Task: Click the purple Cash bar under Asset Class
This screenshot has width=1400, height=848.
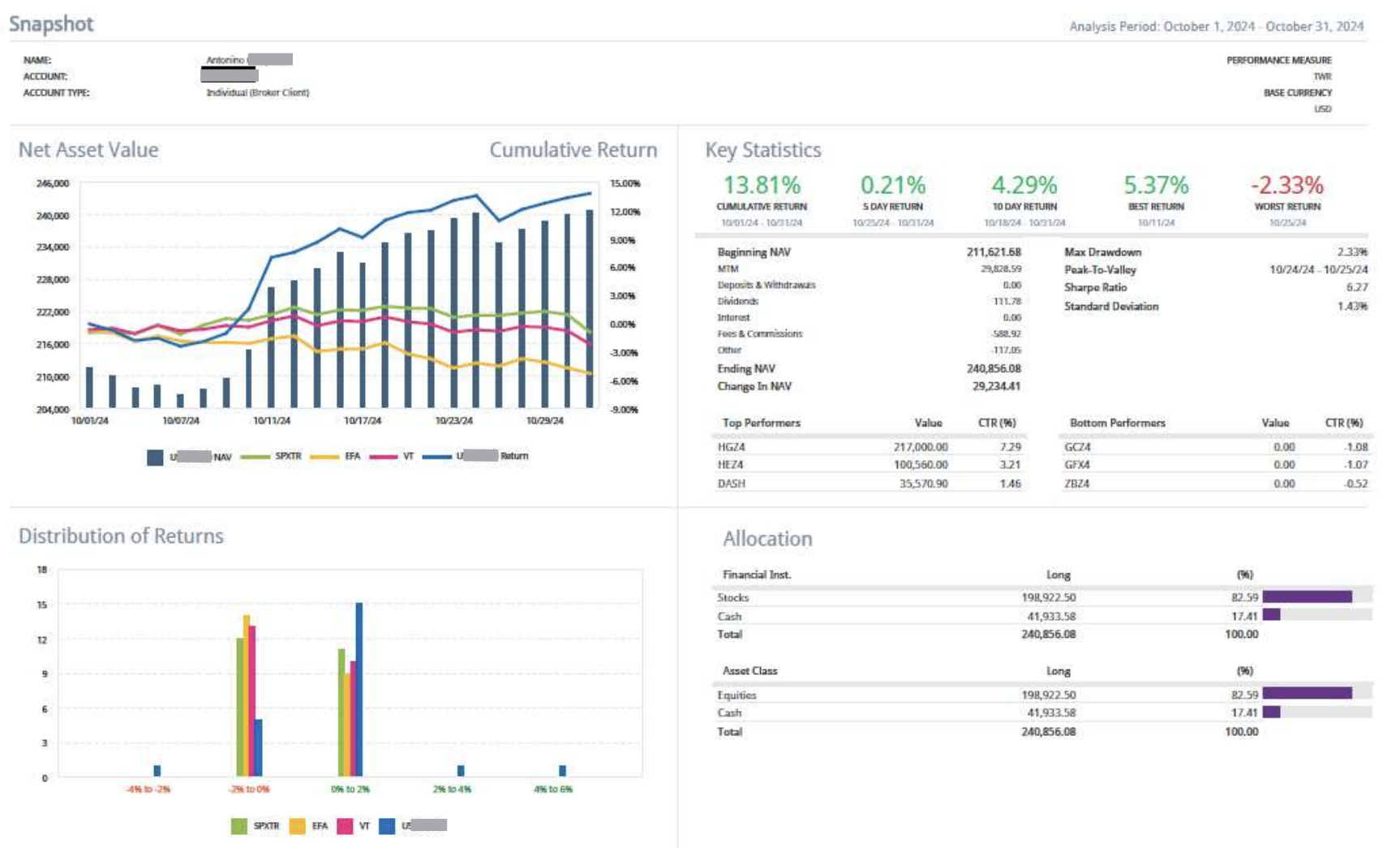Action: coord(1271,712)
